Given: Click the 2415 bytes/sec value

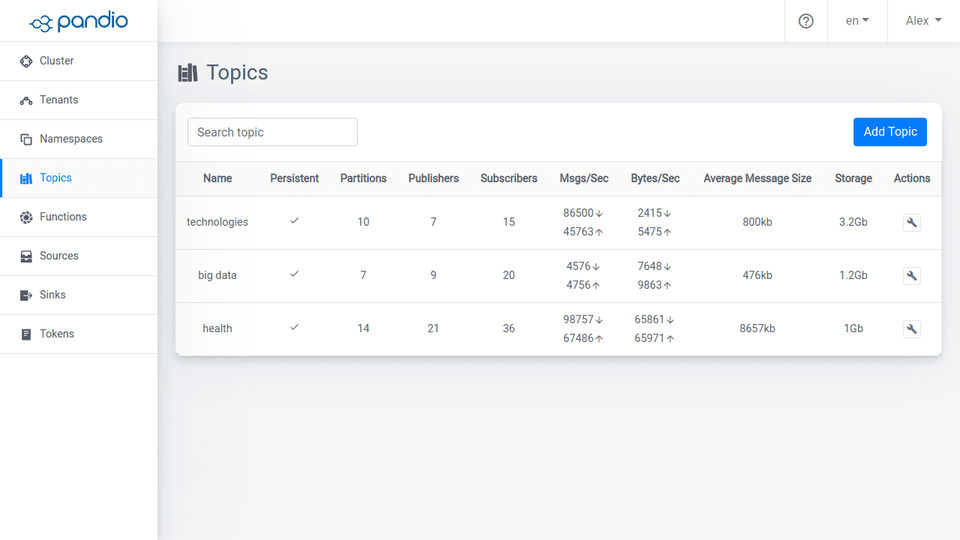Looking at the screenshot, I should coord(650,213).
